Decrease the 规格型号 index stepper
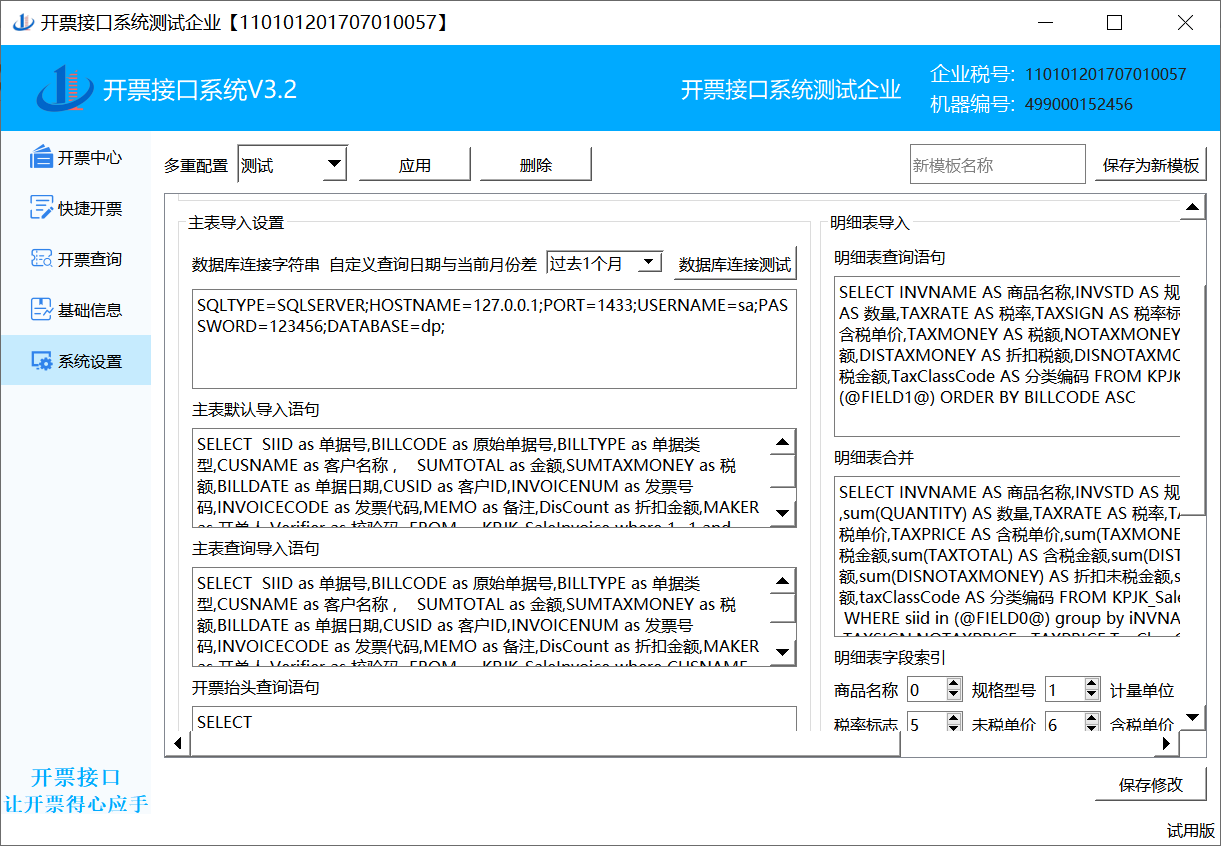Image resolution: width=1221 pixels, height=846 pixels. click(1091, 696)
